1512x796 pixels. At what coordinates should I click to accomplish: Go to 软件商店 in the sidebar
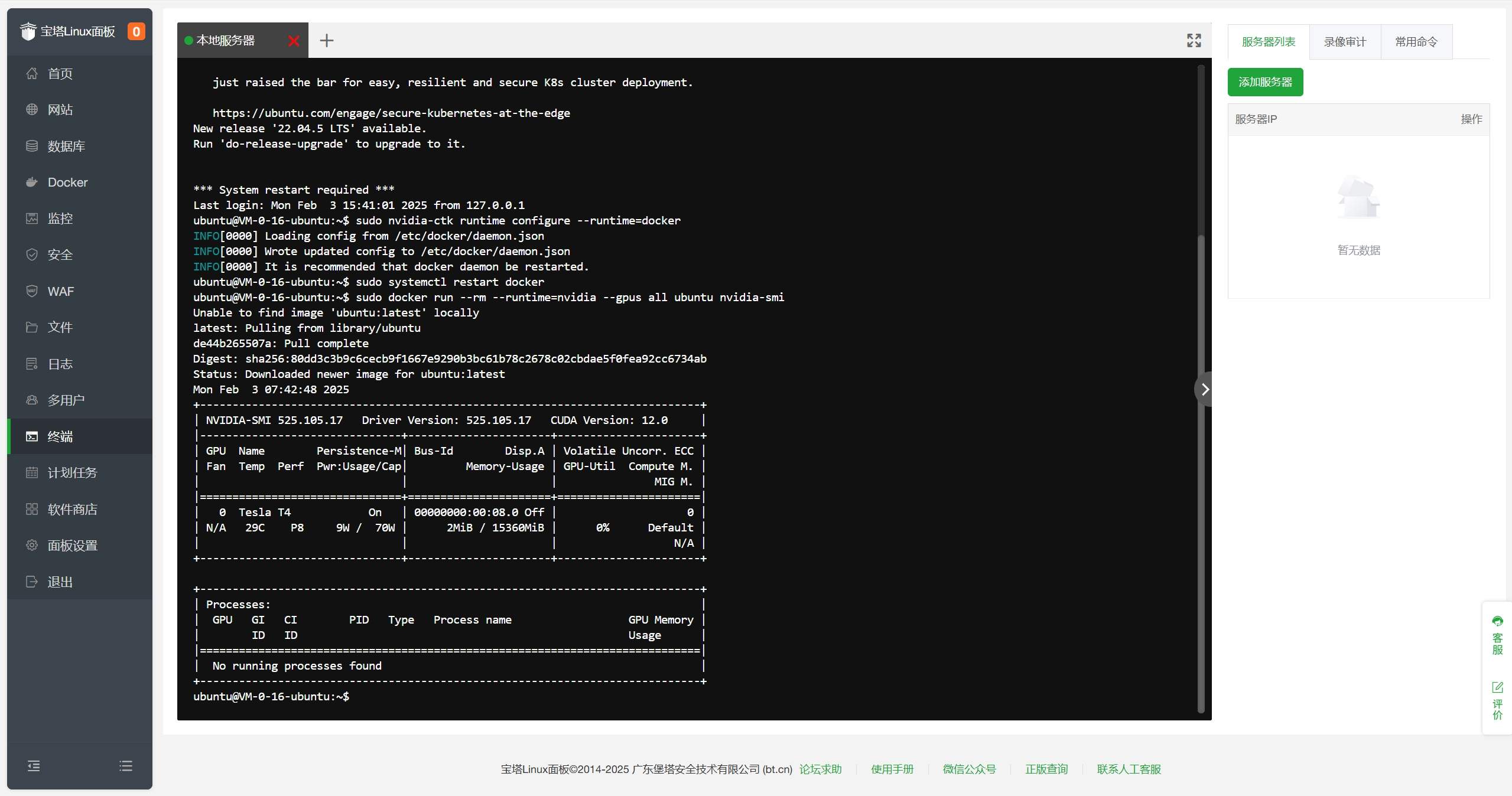click(80, 509)
